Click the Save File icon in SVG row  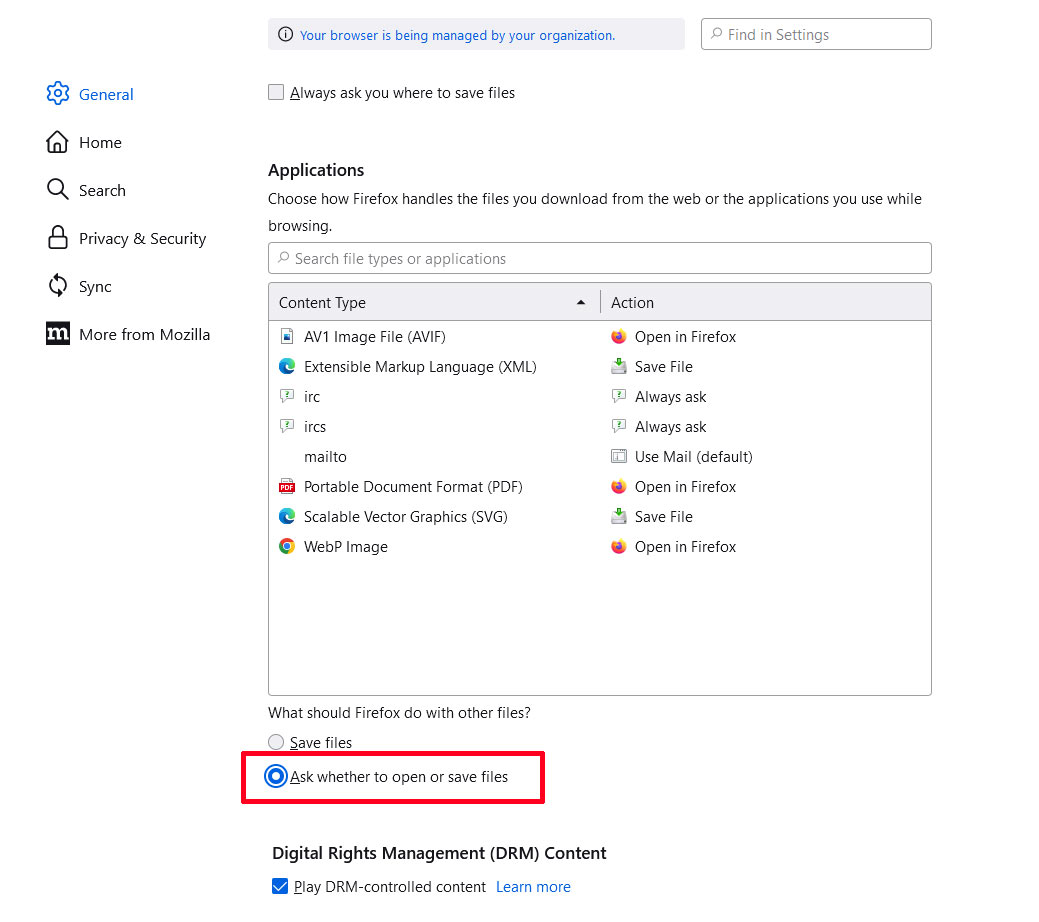click(619, 516)
